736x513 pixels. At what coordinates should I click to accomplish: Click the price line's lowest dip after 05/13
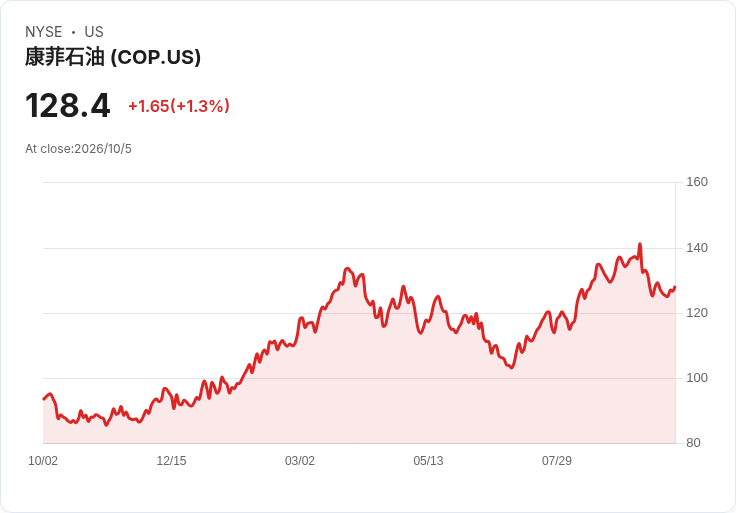(x=512, y=368)
